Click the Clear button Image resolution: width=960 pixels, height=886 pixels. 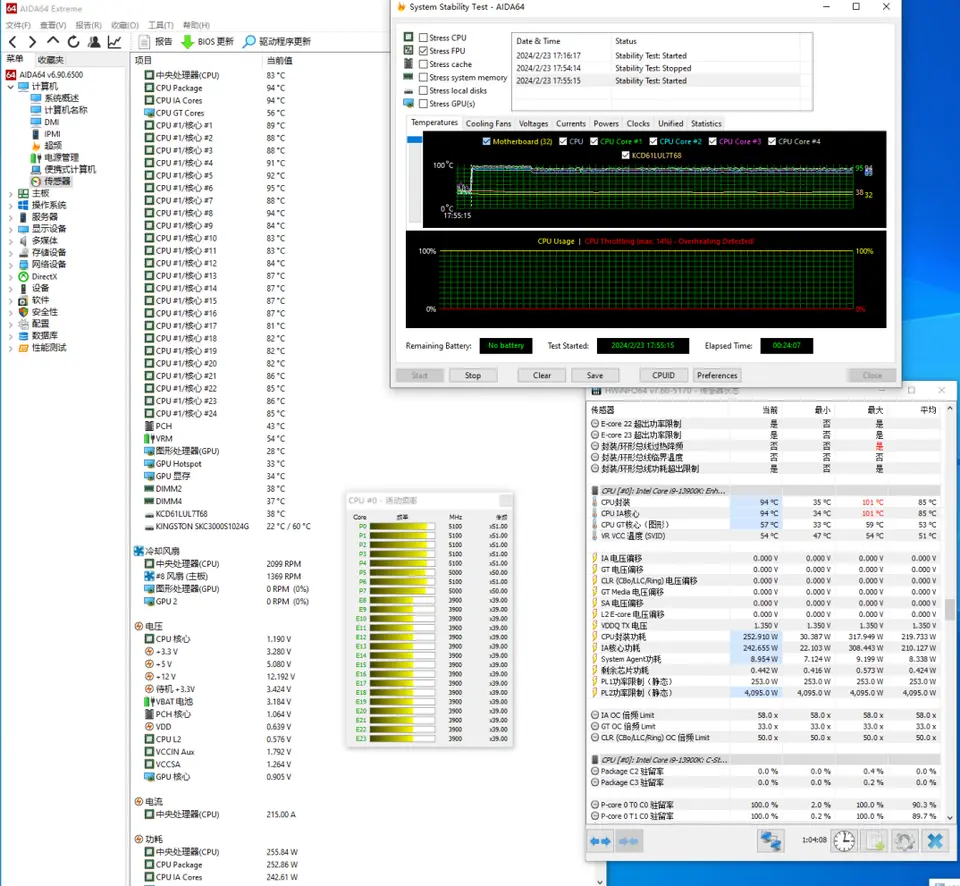coord(542,375)
